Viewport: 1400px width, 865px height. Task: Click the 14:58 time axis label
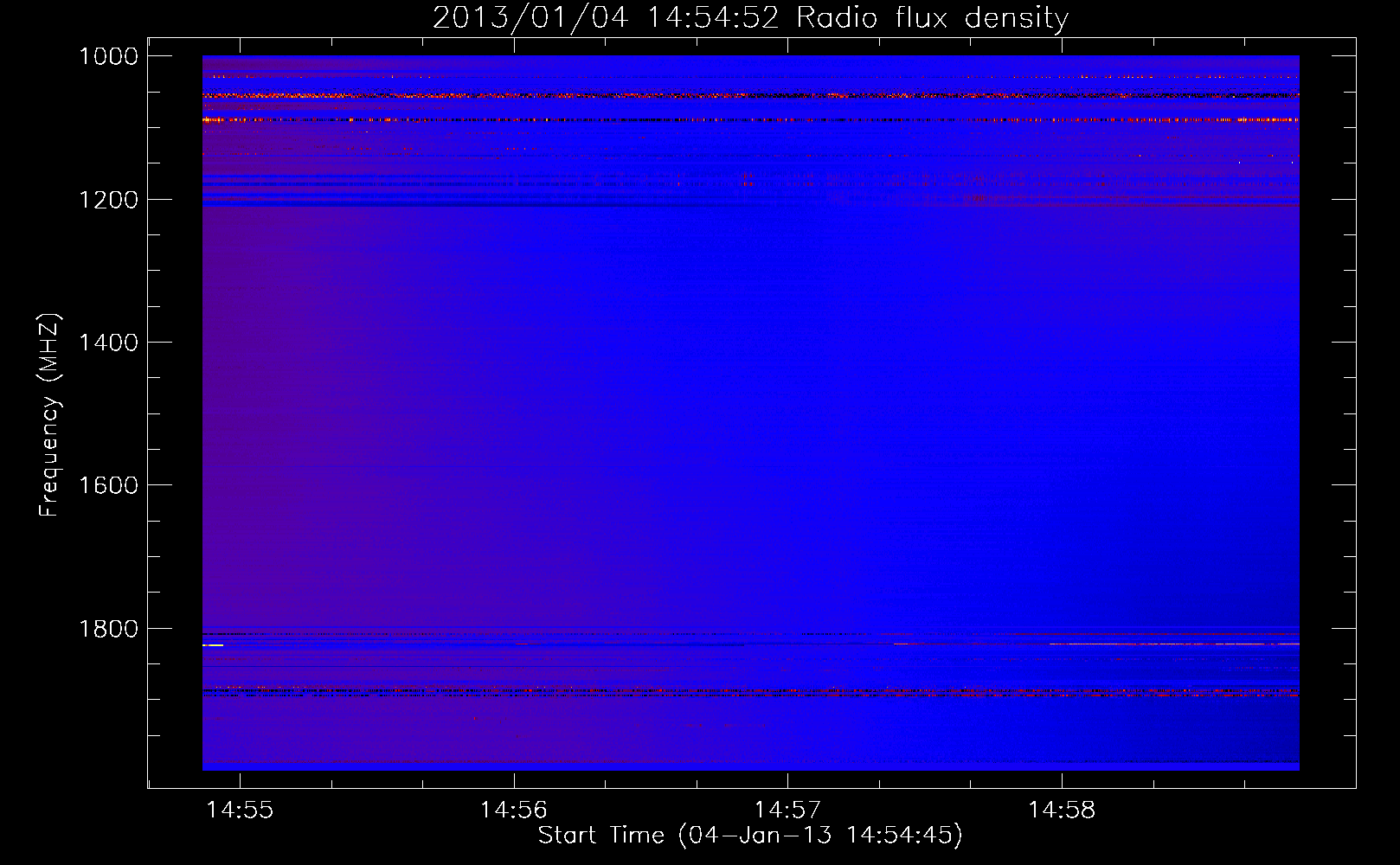coord(1062,810)
